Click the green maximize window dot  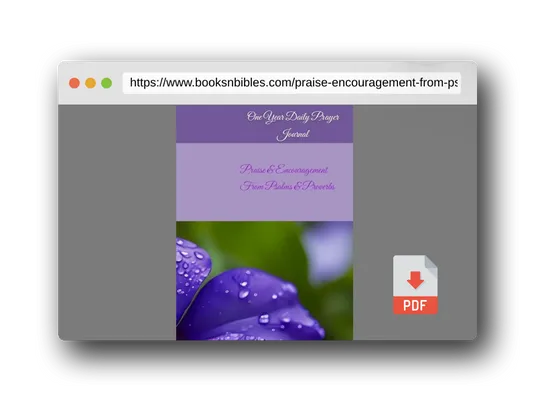(x=107, y=83)
